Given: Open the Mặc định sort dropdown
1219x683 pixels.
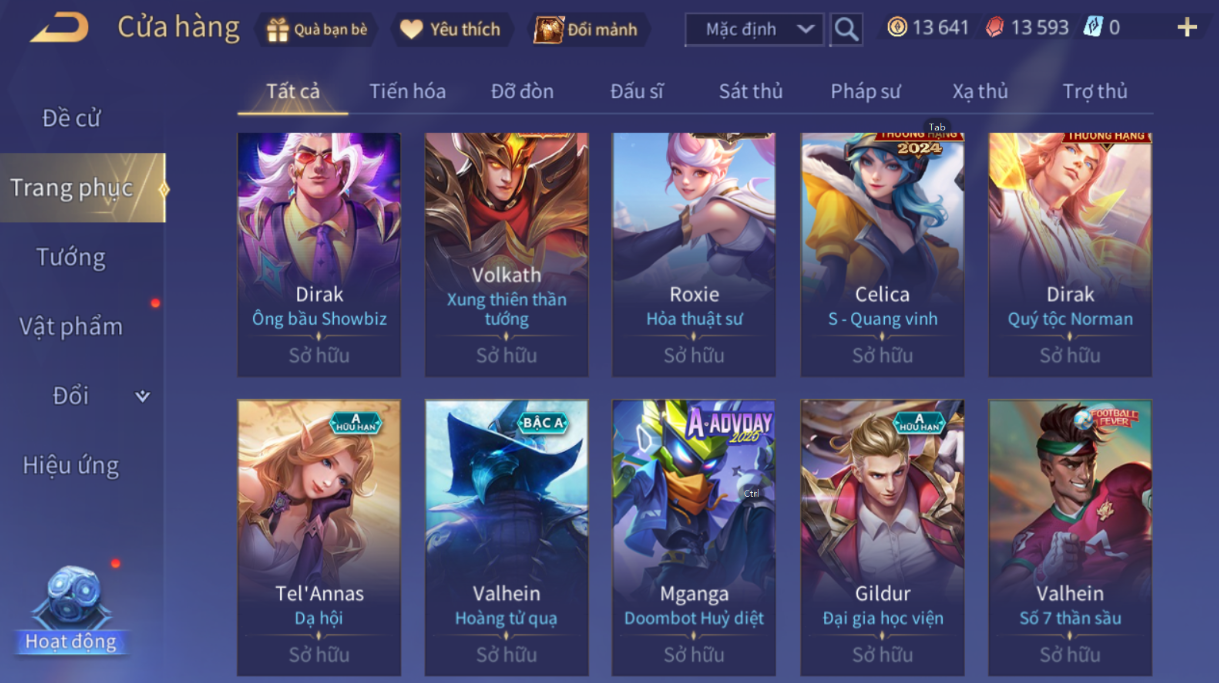Looking at the screenshot, I should pos(755,29).
